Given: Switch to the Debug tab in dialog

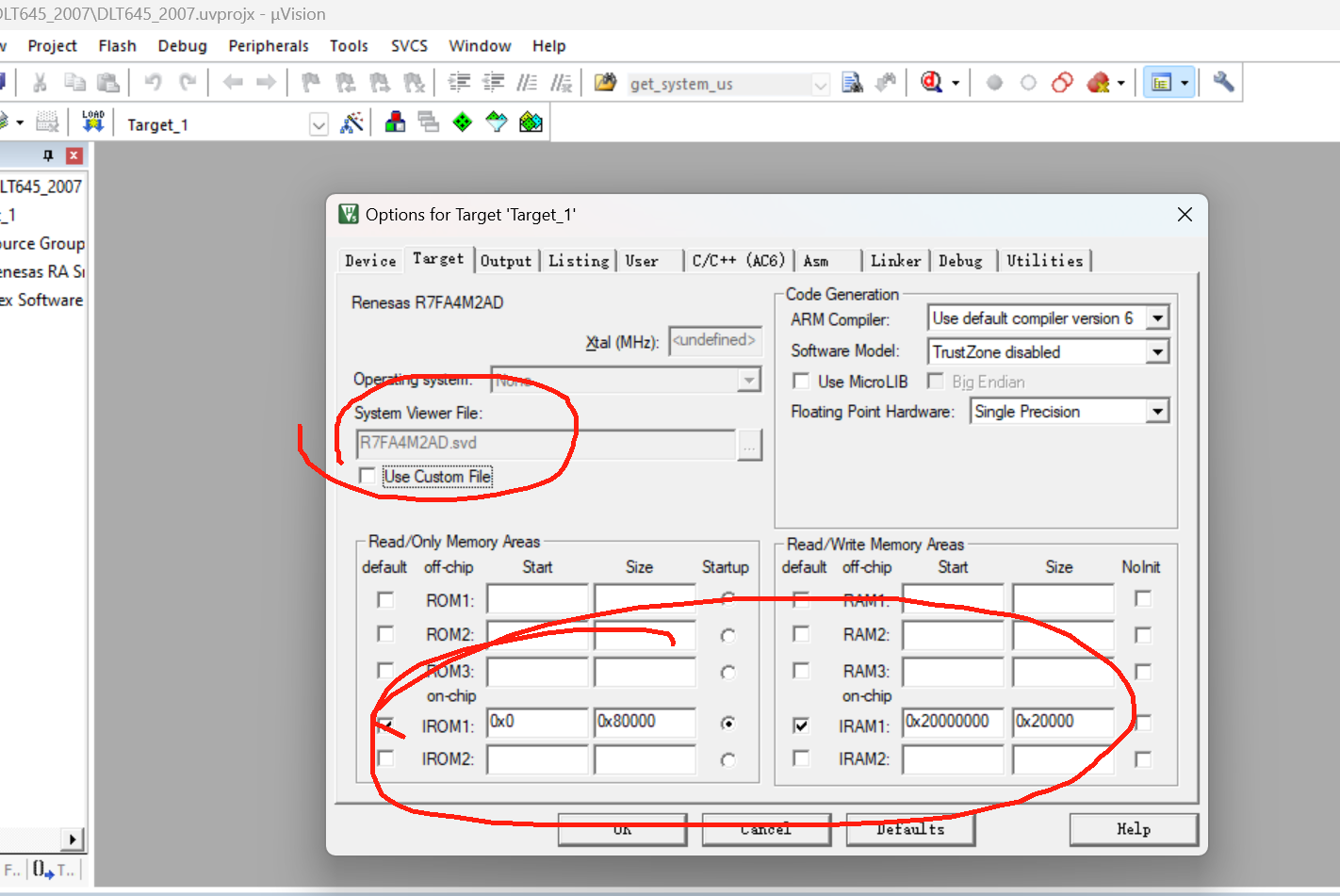Looking at the screenshot, I should pyautogui.click(x=960, y=261).
